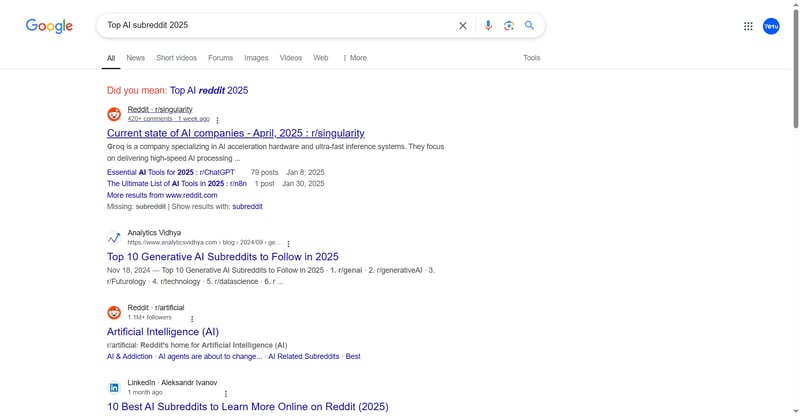800x416 pixels.
Task: Click the magnifying glass search button
Action: [529, 25]
